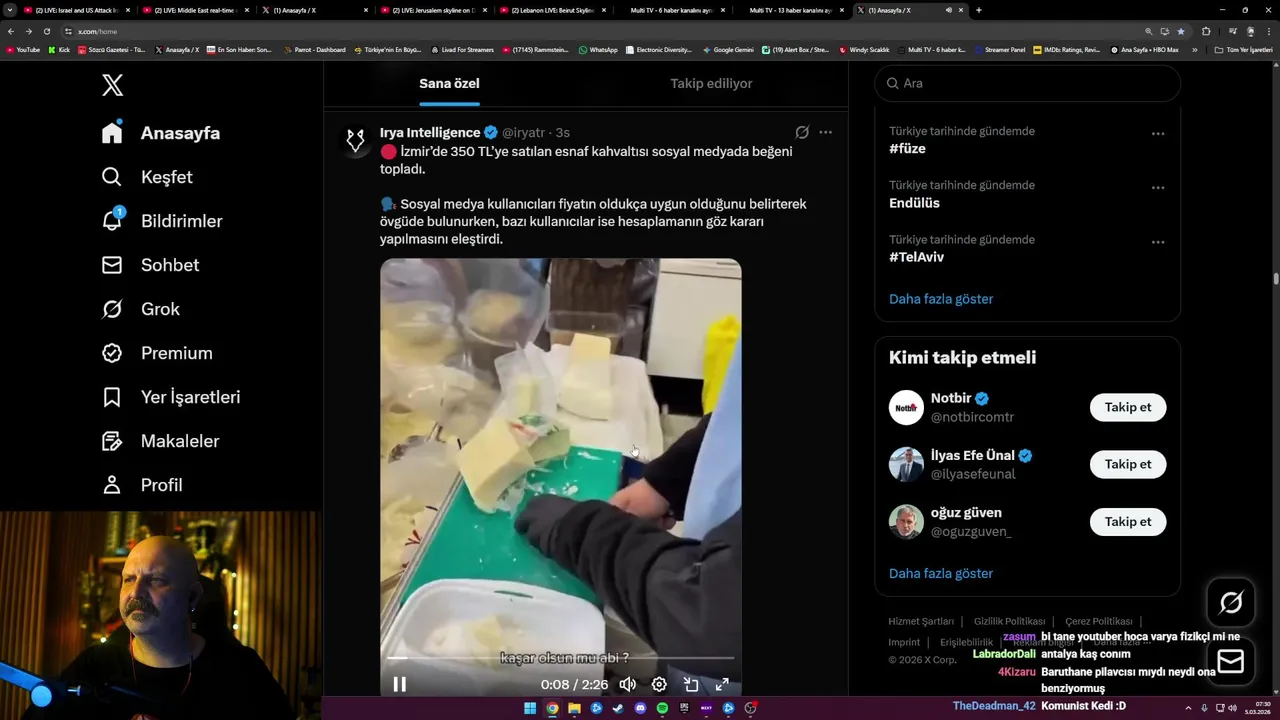Open Google Gemini bookmark
Viewport: 1280px width, 720px height.
(728, 49)
